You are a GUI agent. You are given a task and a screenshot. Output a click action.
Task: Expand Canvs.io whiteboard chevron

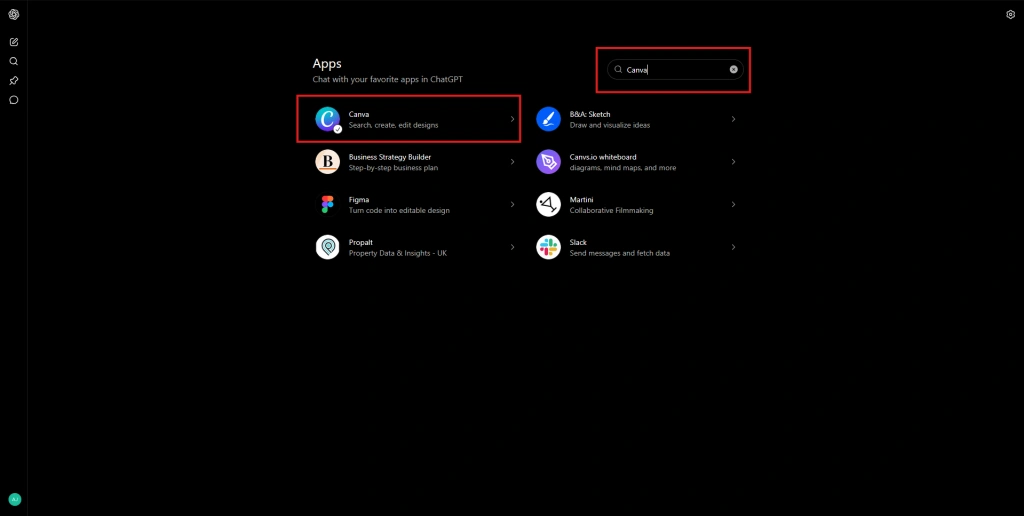click(733, 162)
